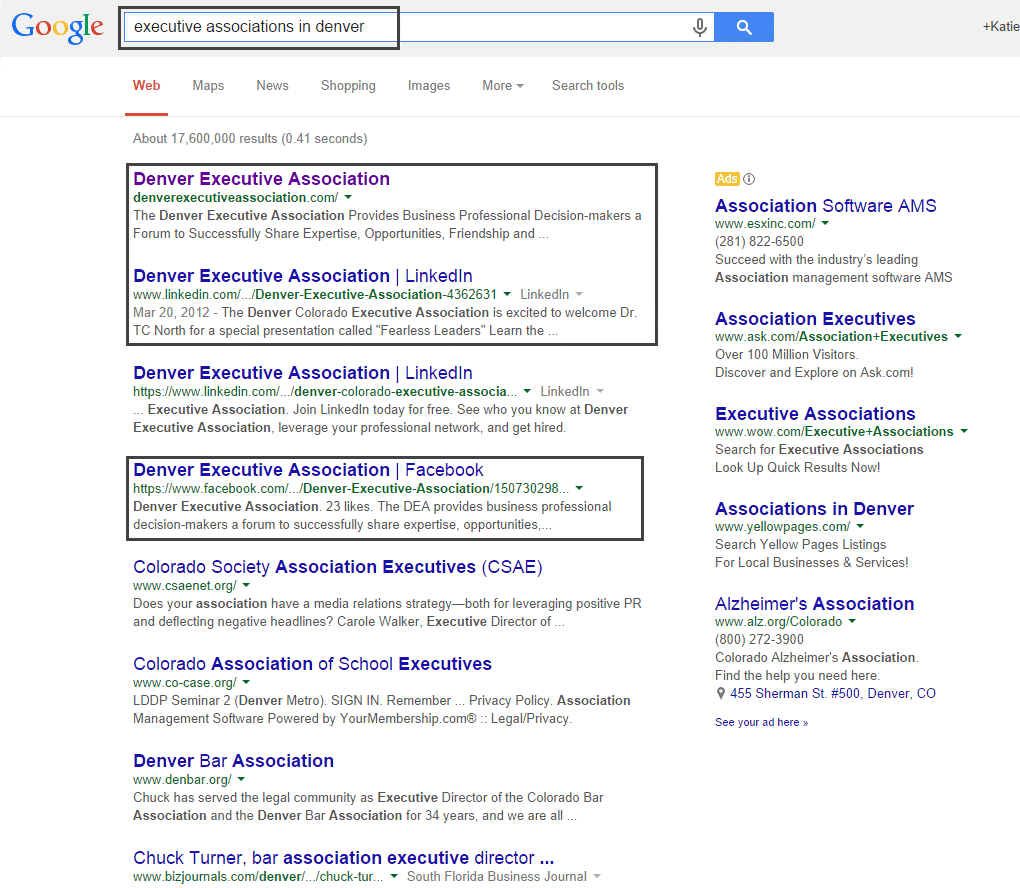This screenshot has height=888, width=1020.
Task: Open Colorado Society Association Executives (CSAE)
Action: click(x=338, y=567)
